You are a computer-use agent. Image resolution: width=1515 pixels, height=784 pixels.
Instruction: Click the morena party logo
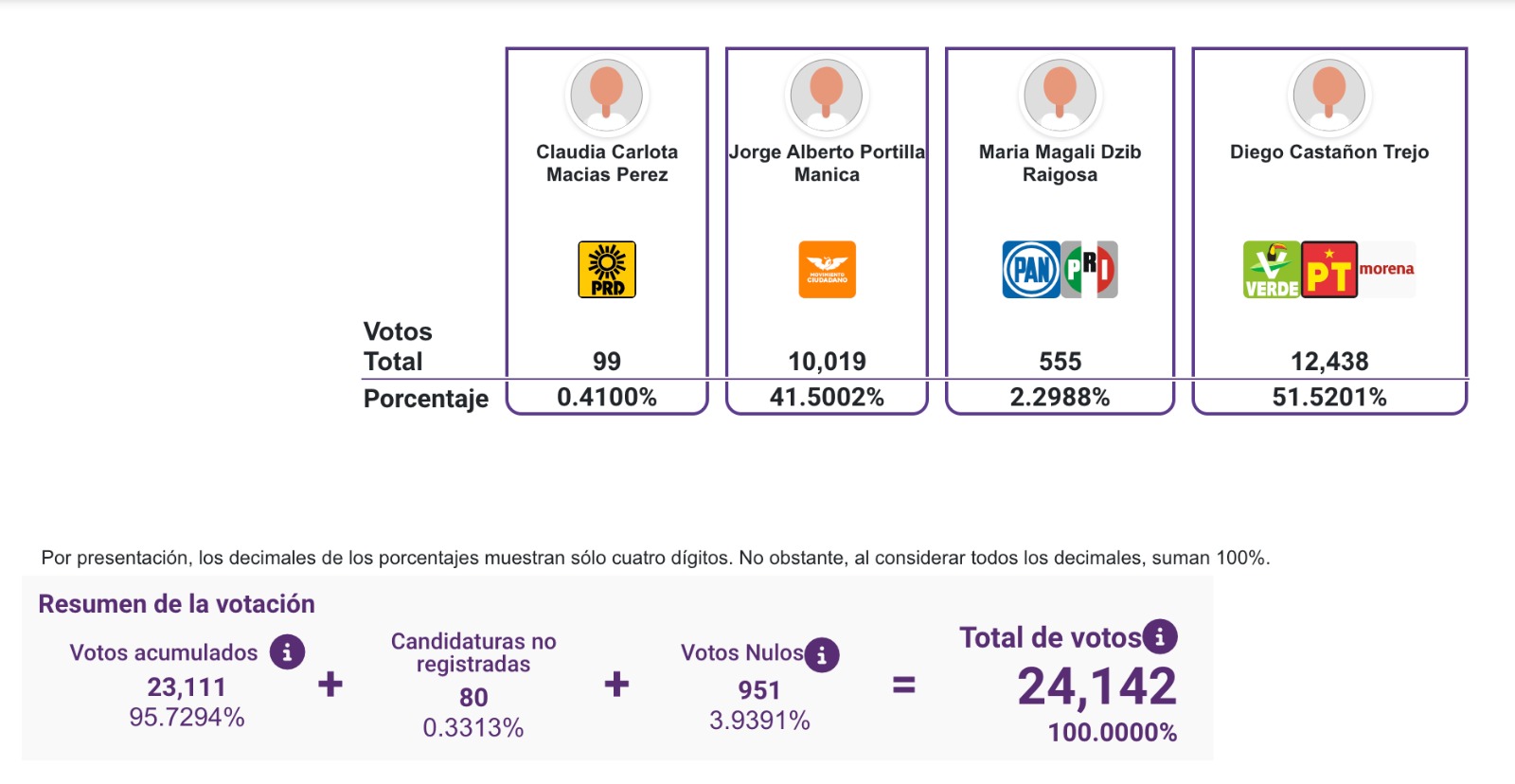(1387, 270)
